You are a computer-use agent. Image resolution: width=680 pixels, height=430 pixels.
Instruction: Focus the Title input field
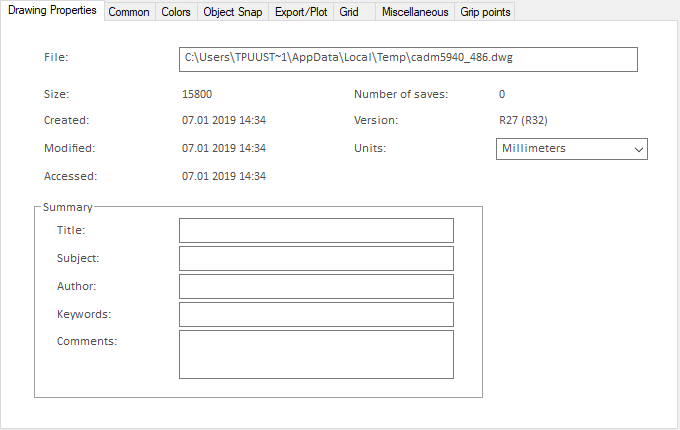(316, 231)
